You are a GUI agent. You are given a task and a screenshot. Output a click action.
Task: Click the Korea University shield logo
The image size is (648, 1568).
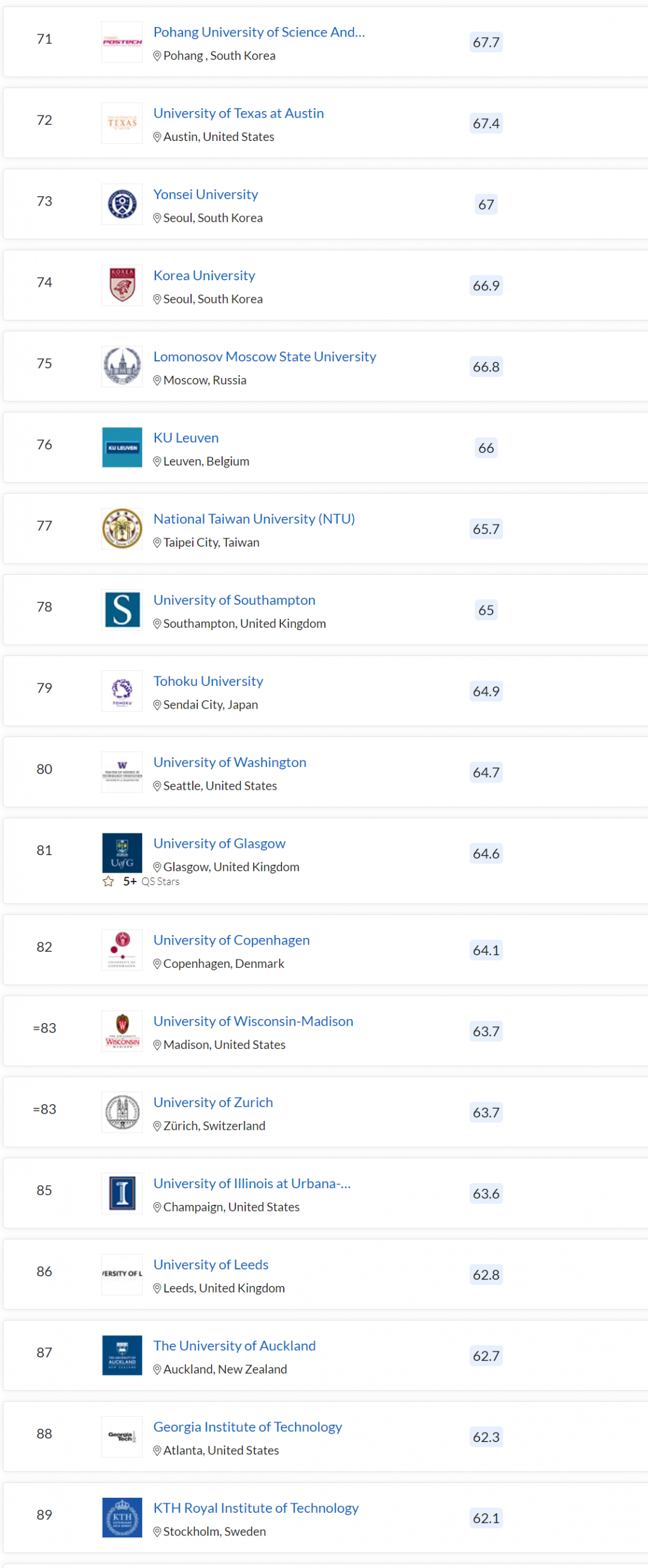(122, 285)
